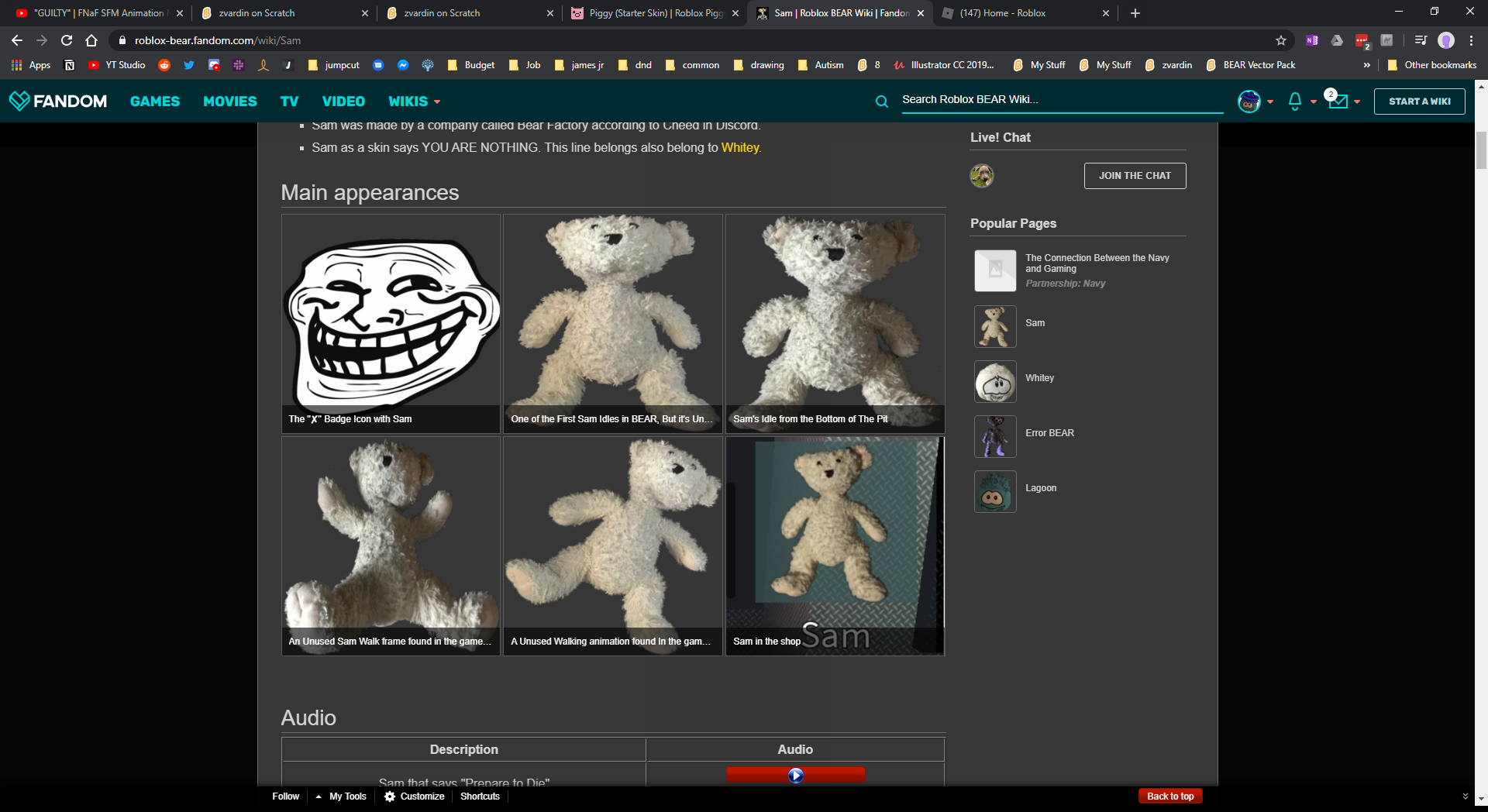Open Shortcuts in the bottom bar
1488x812 pixels.
click(480, 797)
